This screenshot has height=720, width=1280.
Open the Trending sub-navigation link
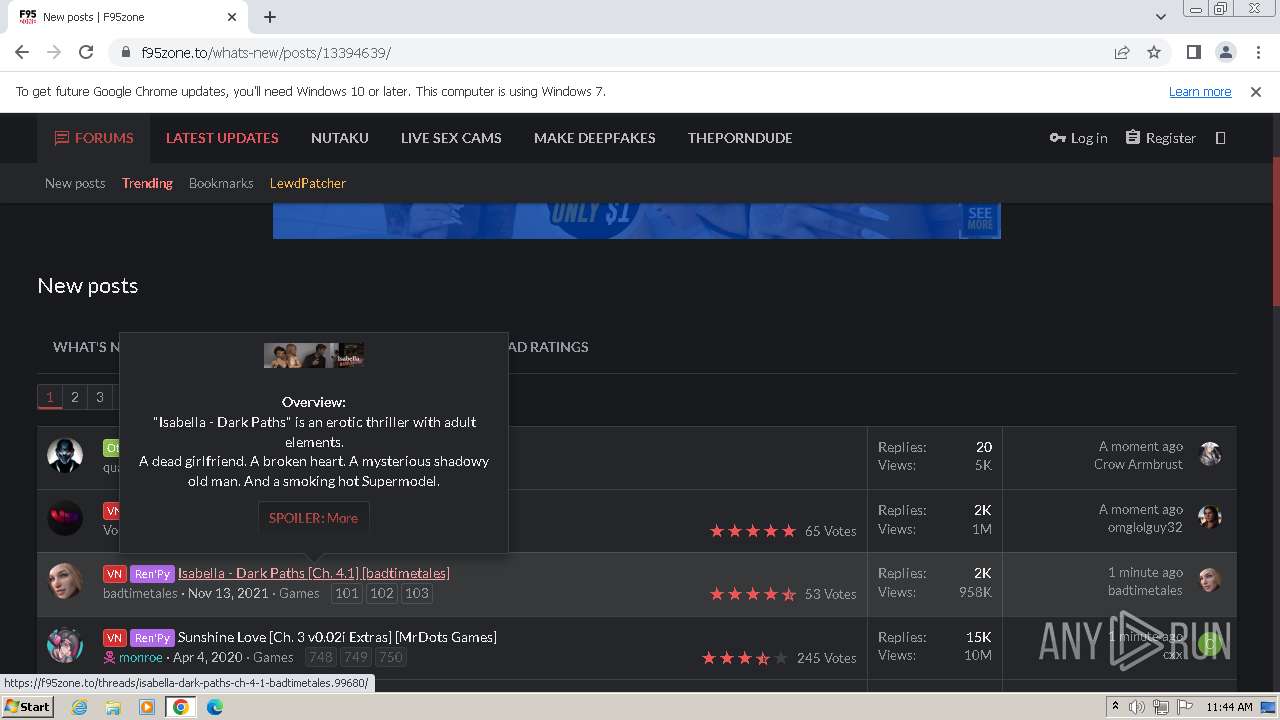click(147, 183)
